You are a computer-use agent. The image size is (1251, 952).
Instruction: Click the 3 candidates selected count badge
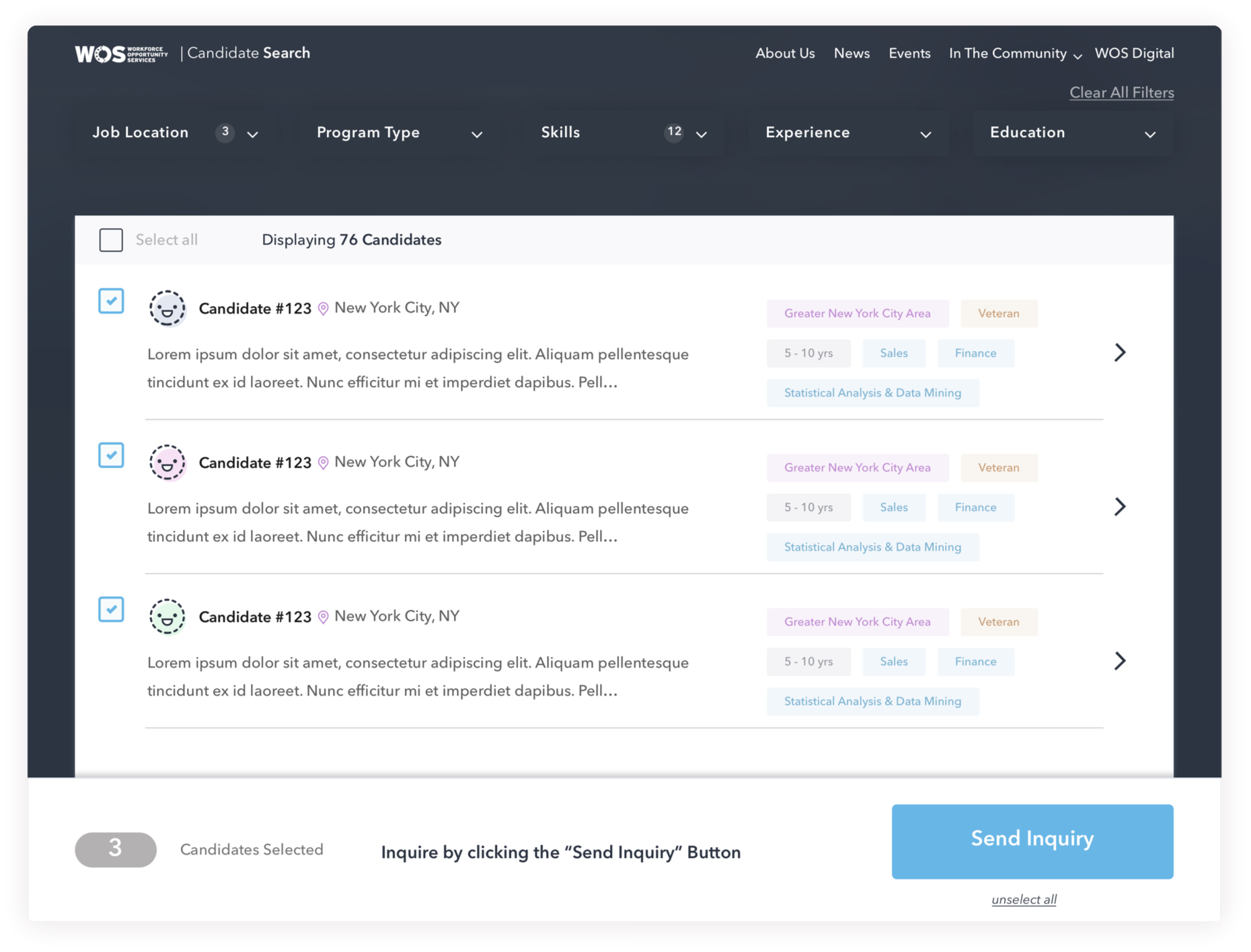pyautogui.click(x=115, y=850)
